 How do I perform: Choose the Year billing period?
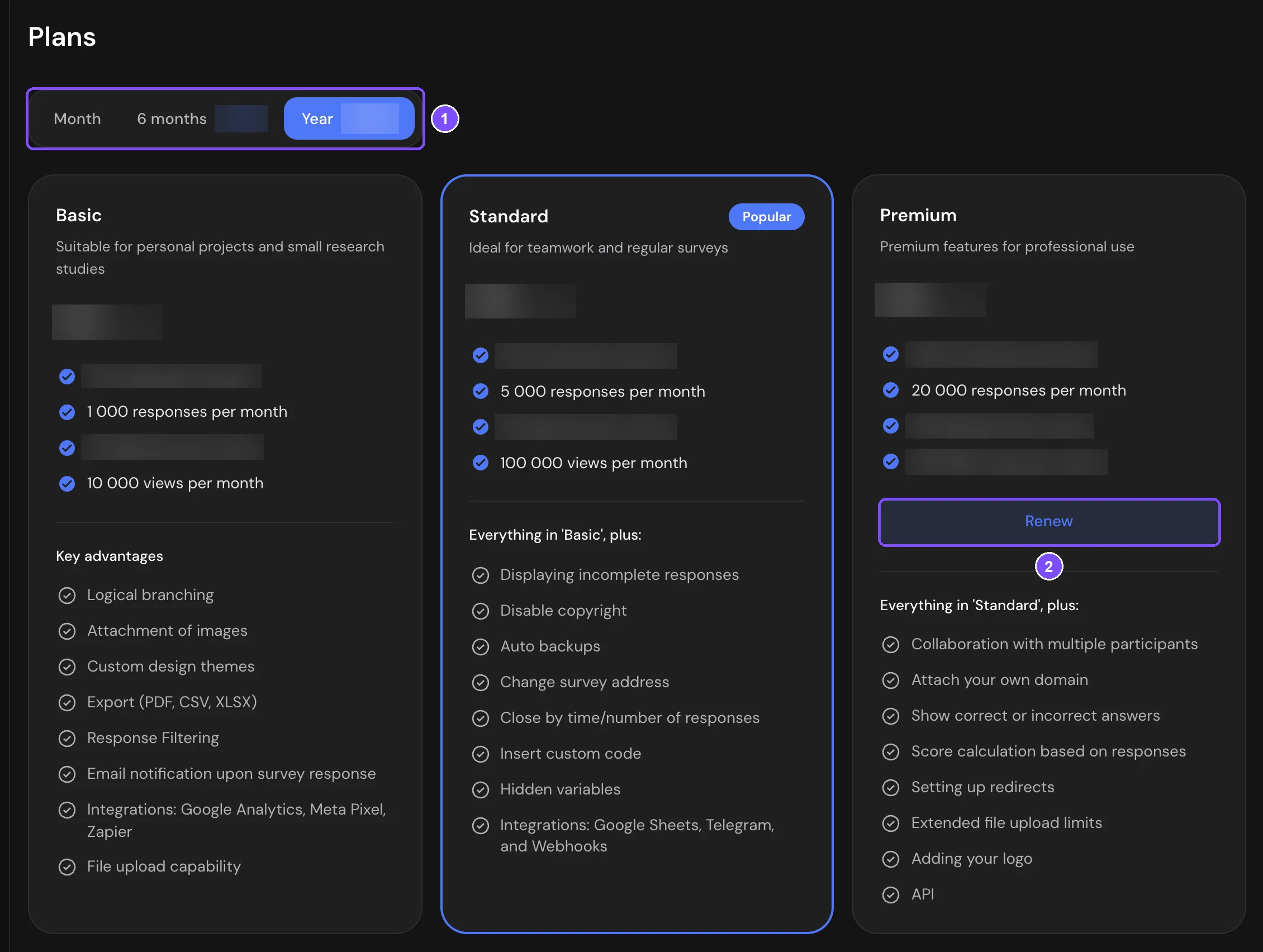349,118
